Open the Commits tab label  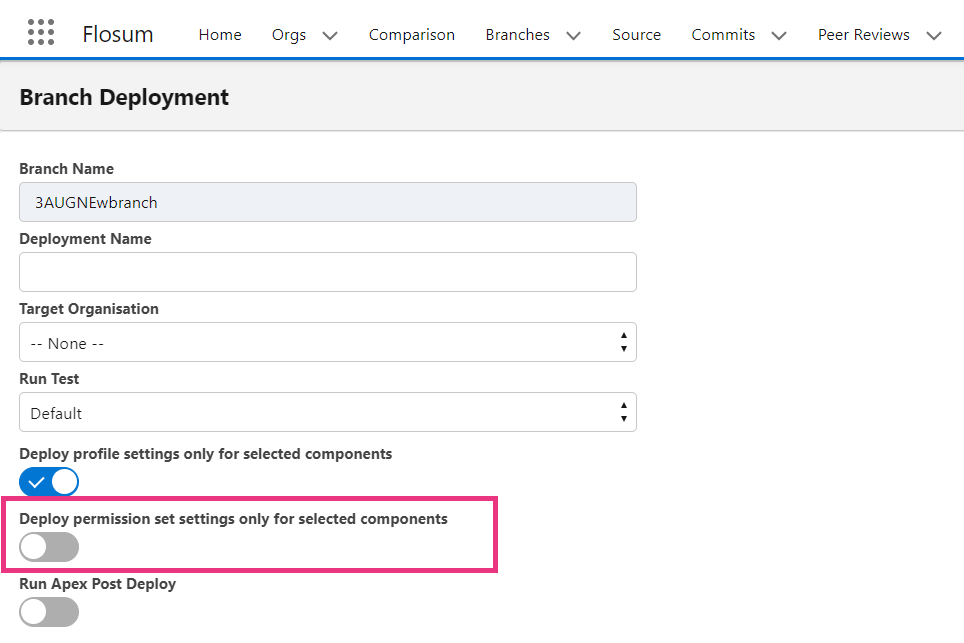tap(723, 34)
